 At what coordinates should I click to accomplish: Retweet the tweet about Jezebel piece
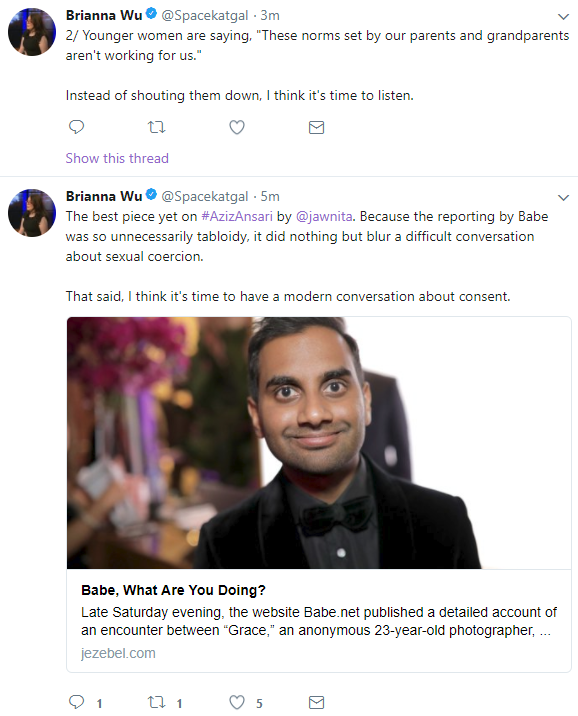point(157,702)
